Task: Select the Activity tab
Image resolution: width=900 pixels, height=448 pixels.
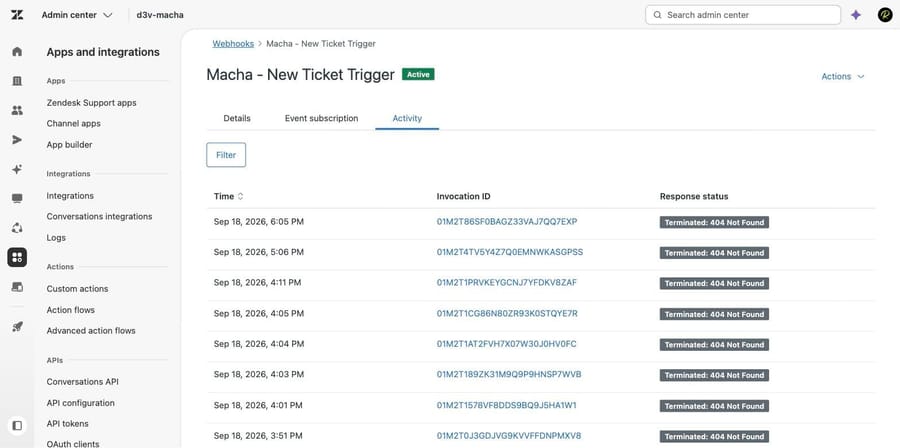Action: pos(407,118)
